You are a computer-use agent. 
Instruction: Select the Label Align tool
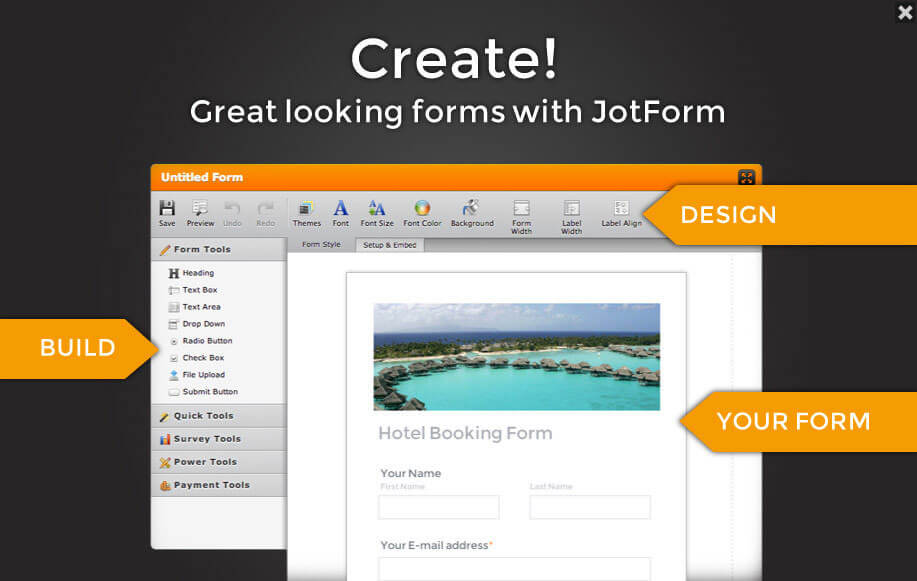coord(621,213)
